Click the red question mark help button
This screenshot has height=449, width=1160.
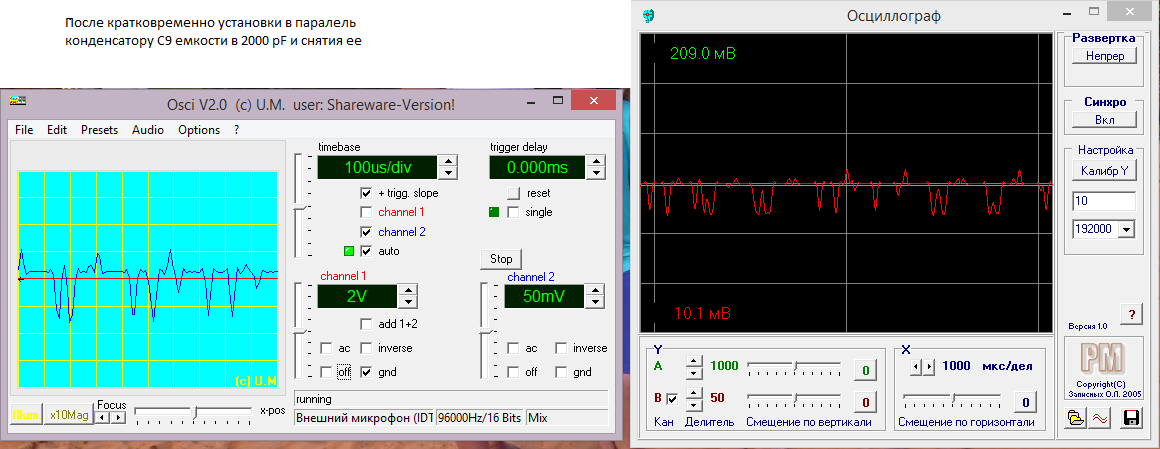point(1131,314)
